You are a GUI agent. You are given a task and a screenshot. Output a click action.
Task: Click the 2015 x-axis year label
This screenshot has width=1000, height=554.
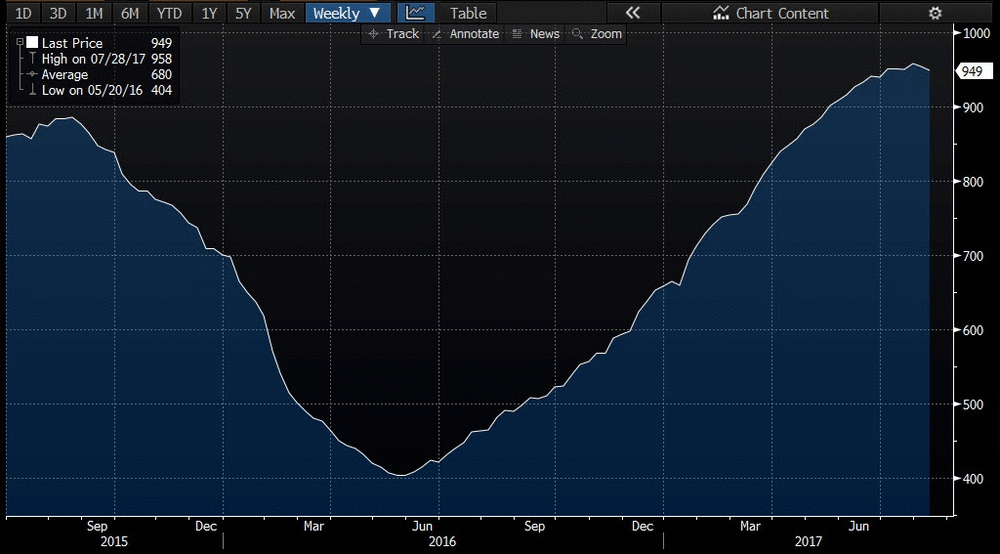(x=114, y=541)
